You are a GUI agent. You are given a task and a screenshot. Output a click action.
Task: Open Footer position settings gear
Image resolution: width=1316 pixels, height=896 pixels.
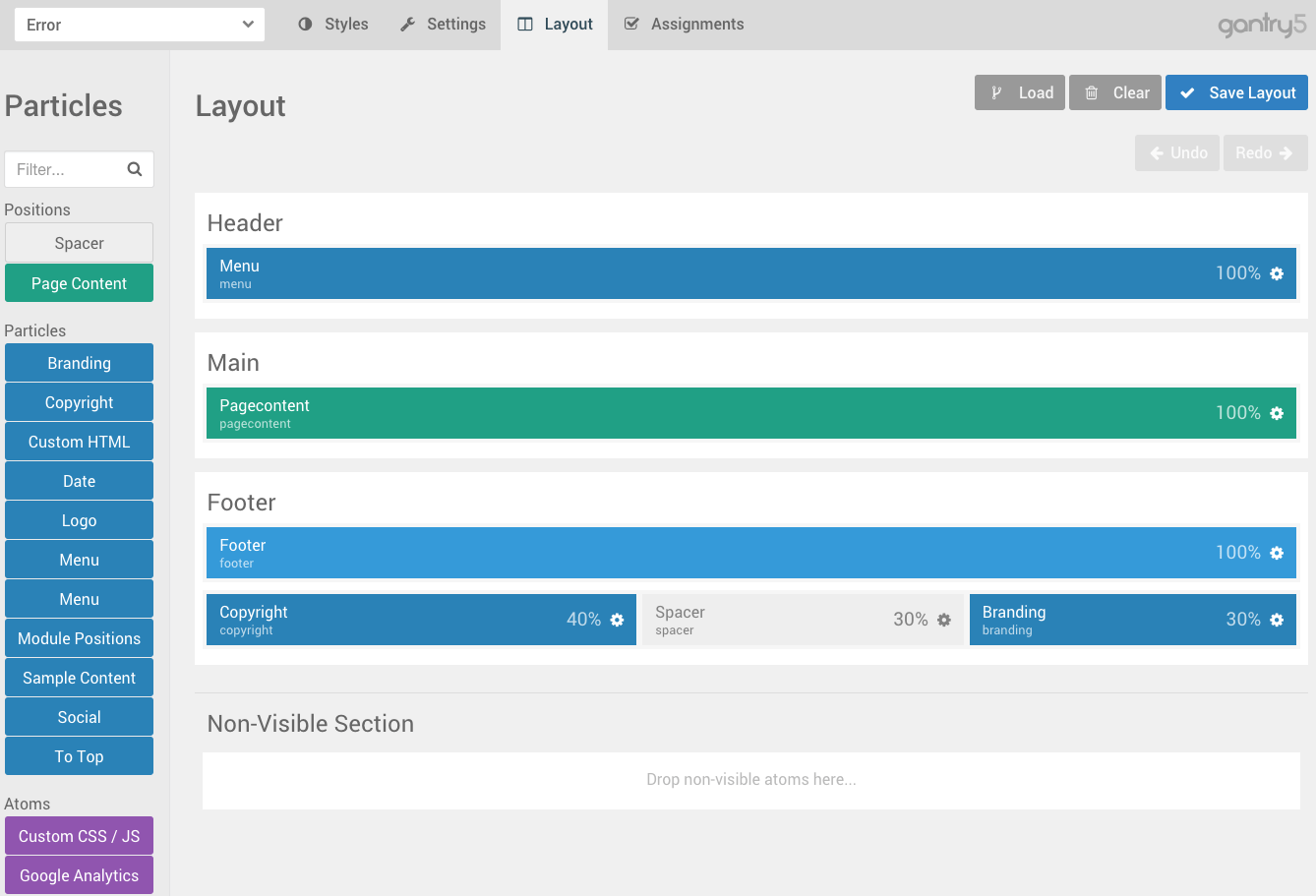click(1277, 553)
